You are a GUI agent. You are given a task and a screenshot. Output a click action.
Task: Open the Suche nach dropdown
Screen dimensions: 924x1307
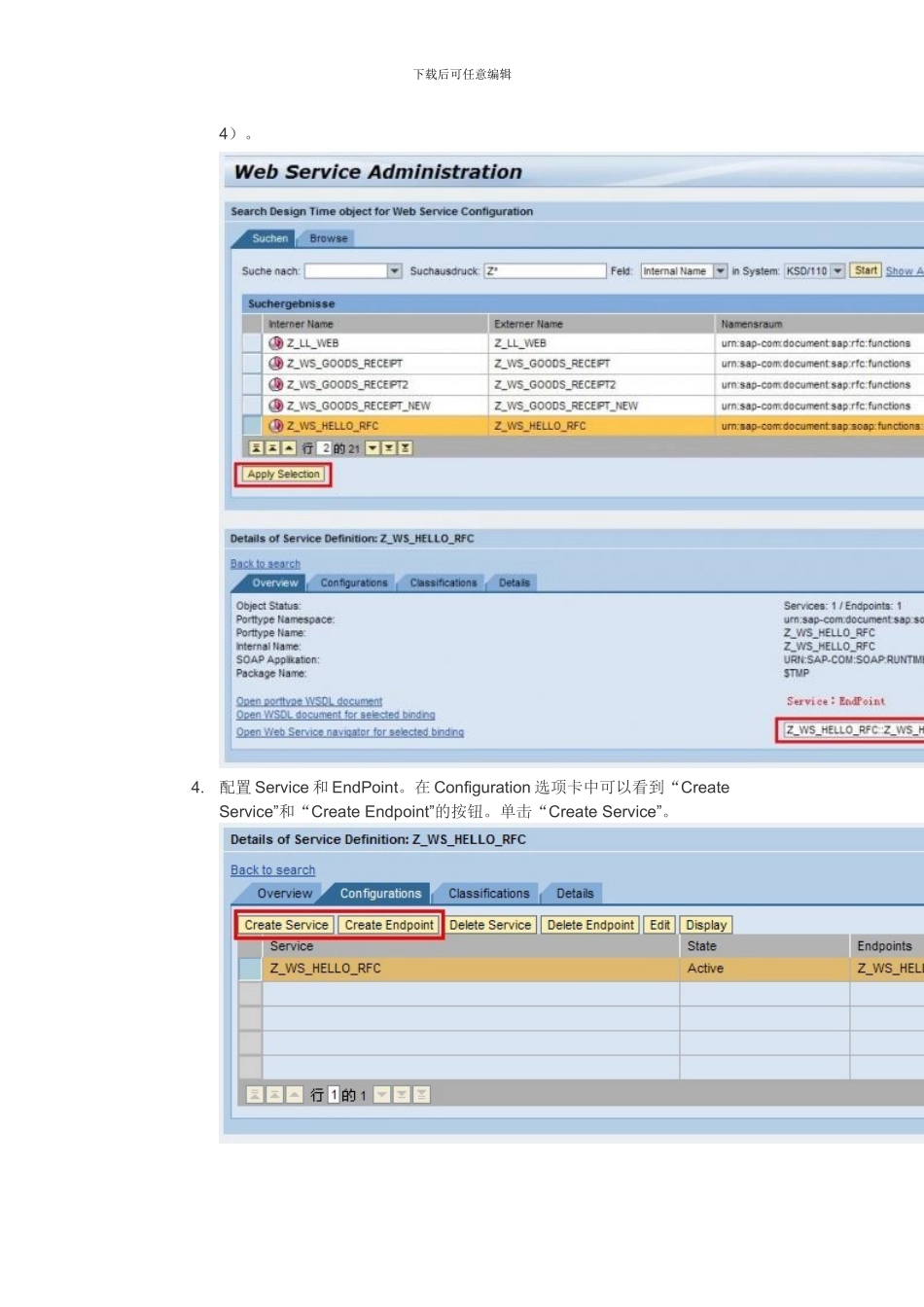coord(395,271)
